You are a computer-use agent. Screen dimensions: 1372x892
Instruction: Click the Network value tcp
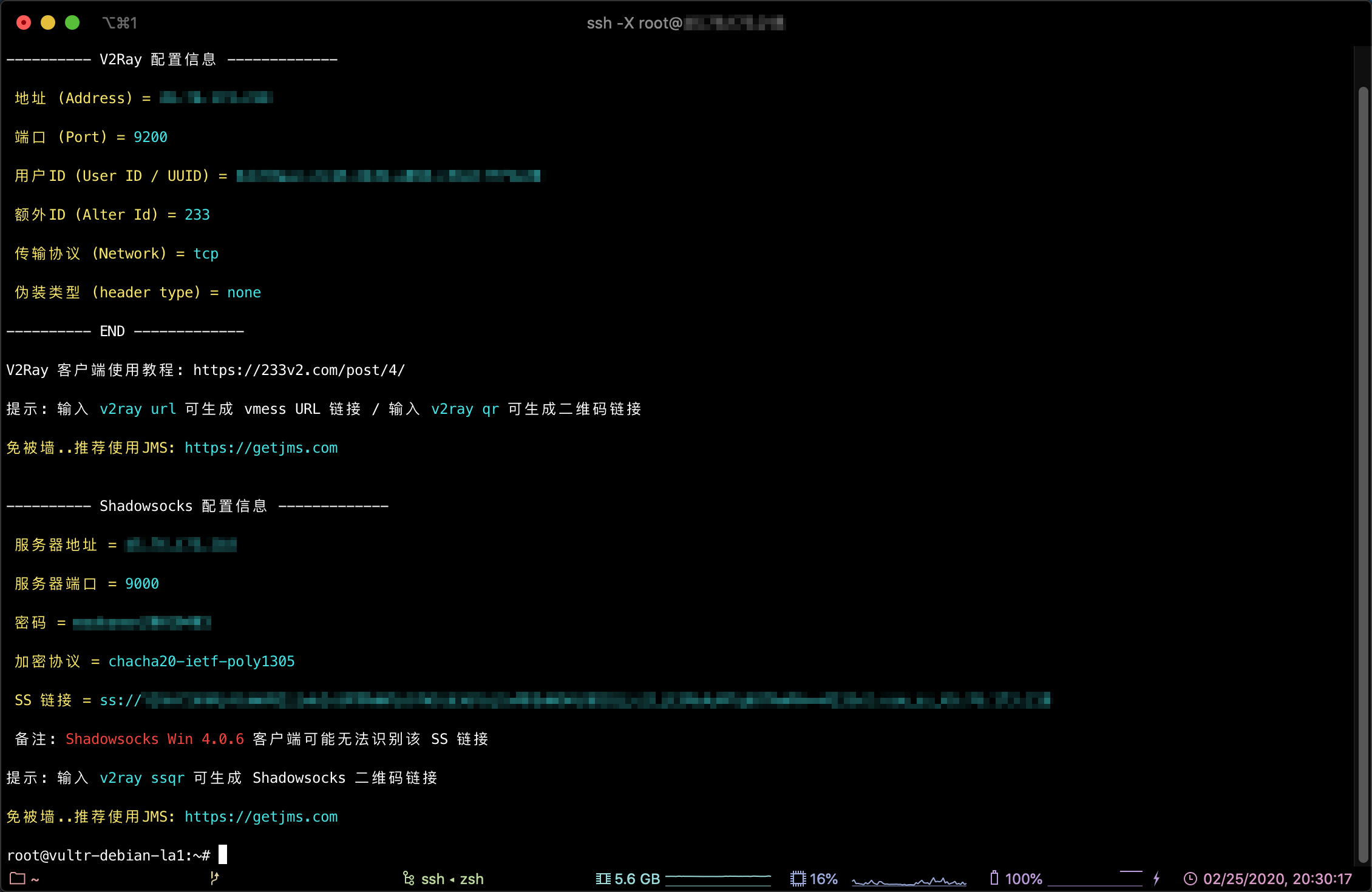pyautogui.click(x=206, y=254)
